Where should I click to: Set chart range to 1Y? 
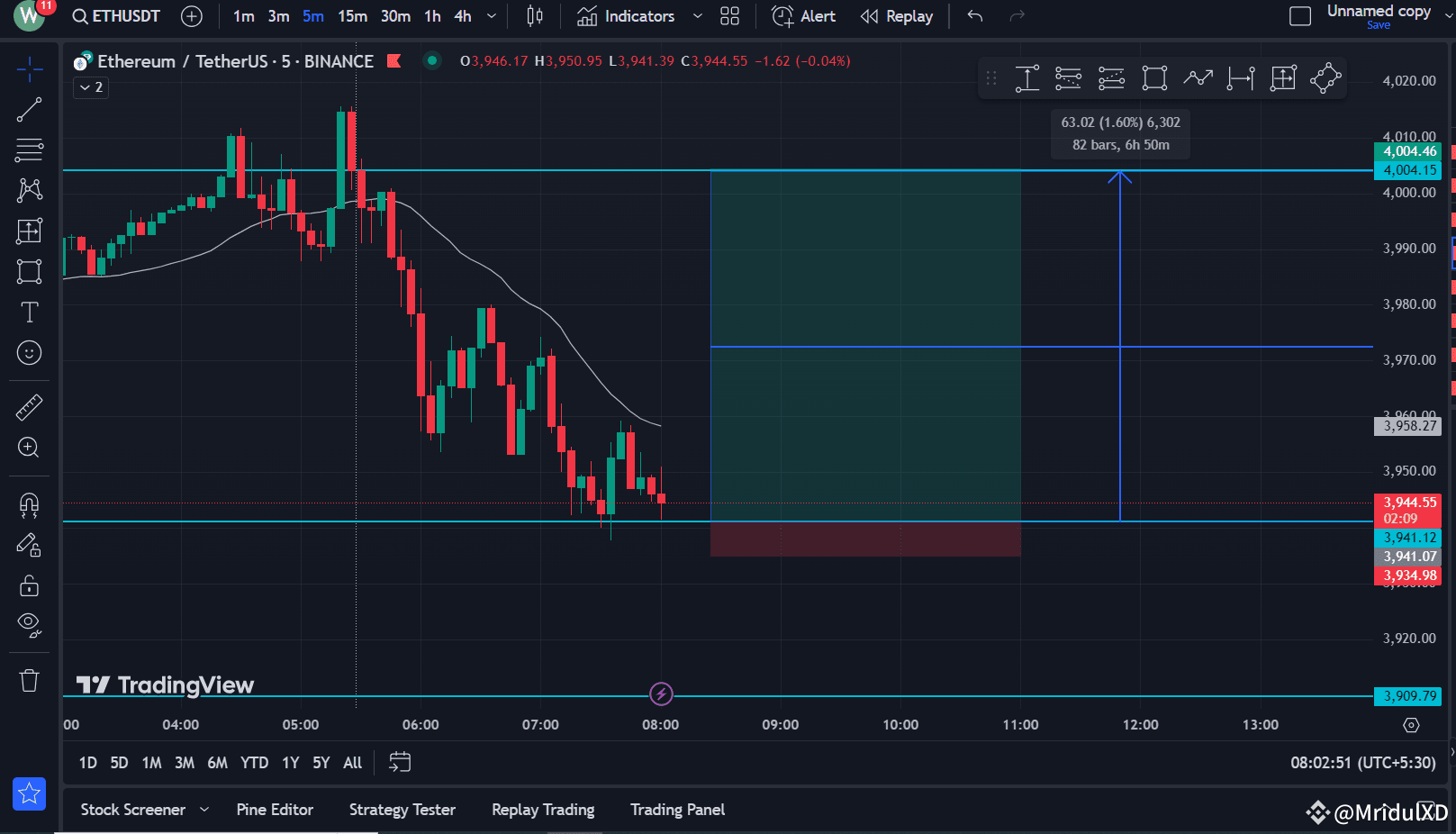pos(290,763)
